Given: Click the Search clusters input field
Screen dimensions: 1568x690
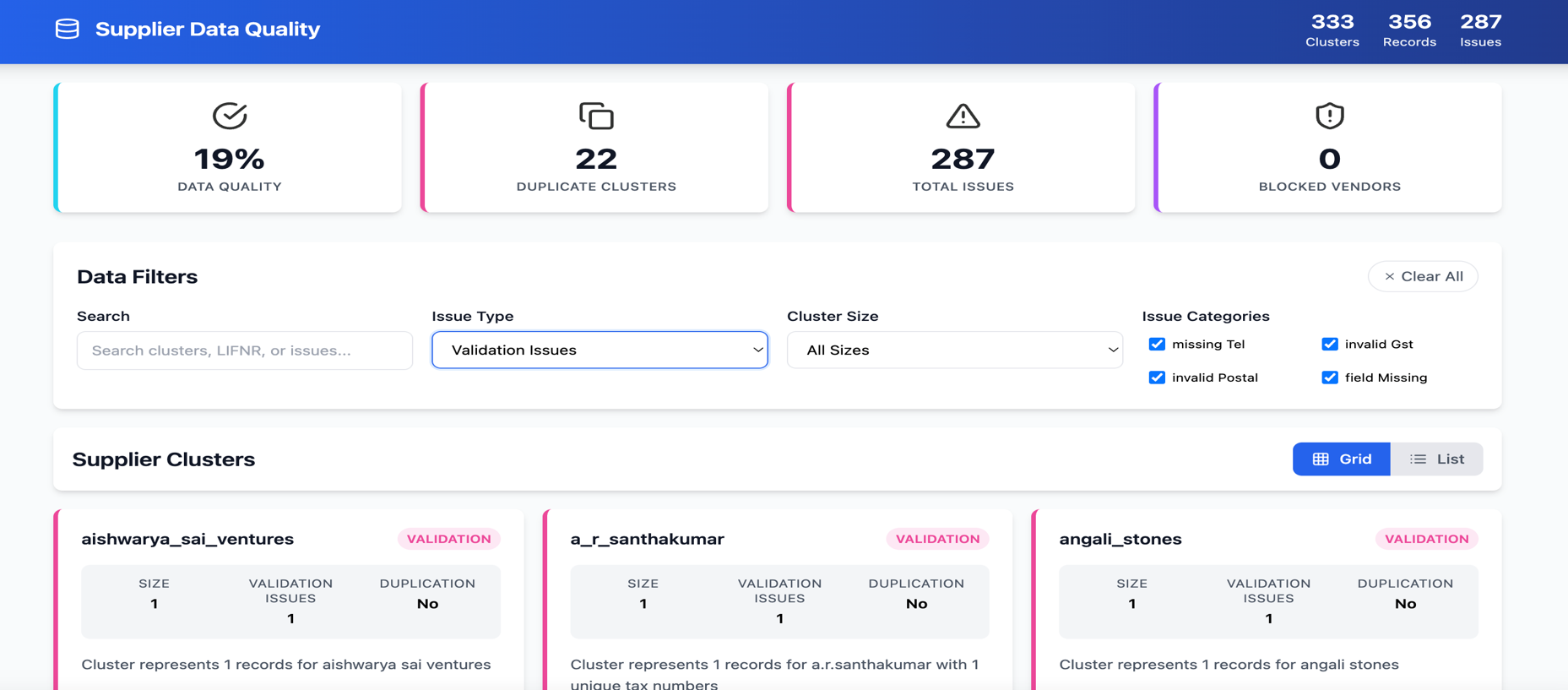Looking at the screenshot, I should click(x=245, y=350).
